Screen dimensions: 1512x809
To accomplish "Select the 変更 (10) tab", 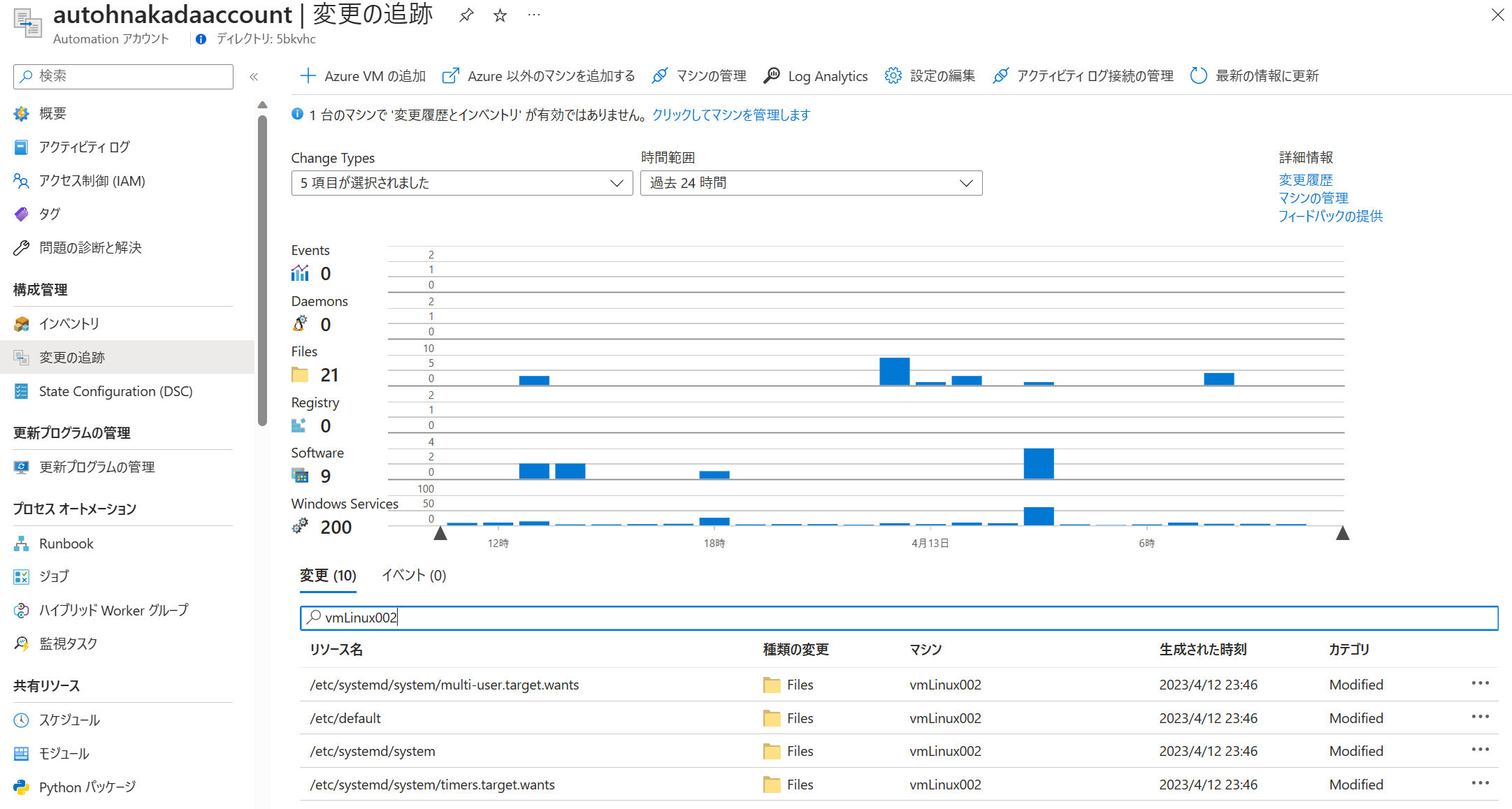I will [x=328, y=575].
